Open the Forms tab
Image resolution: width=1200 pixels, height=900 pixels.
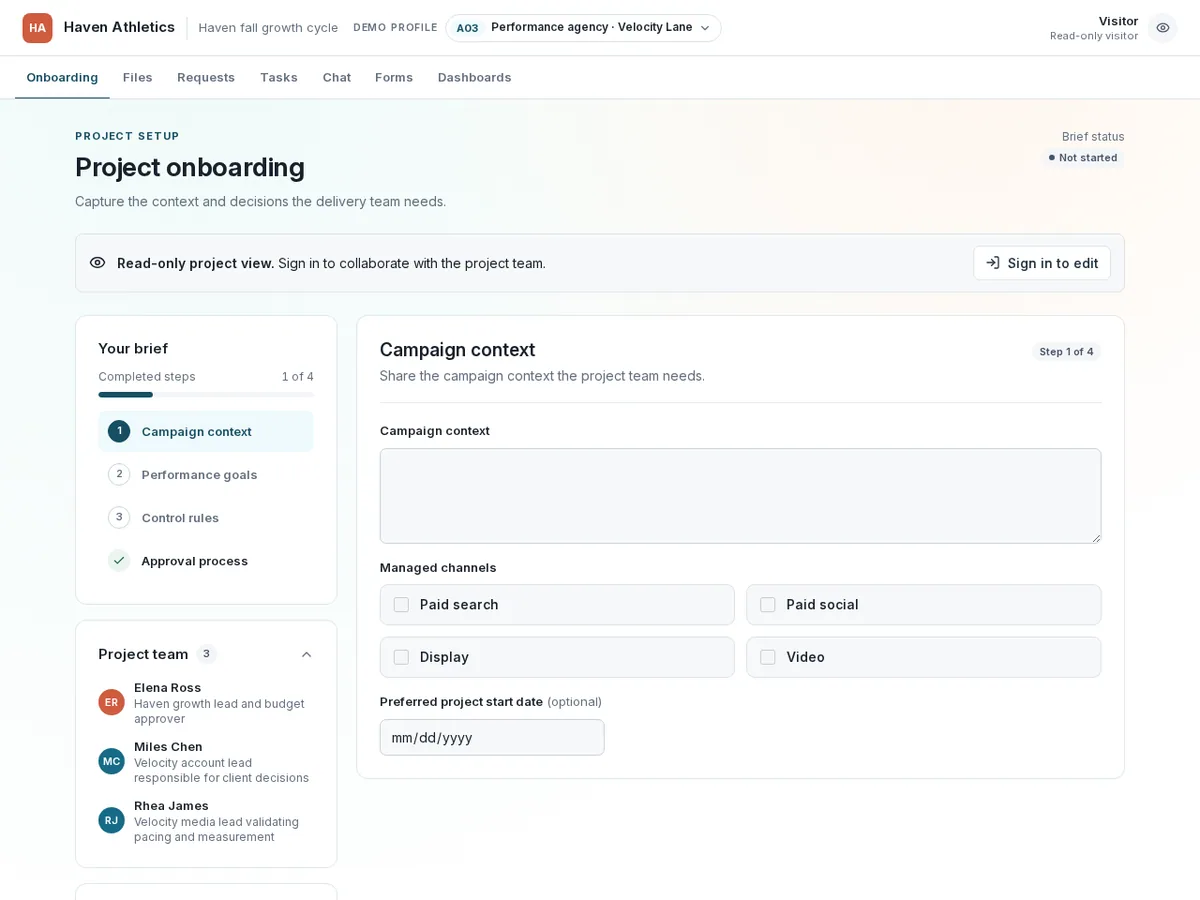(394, 77)
